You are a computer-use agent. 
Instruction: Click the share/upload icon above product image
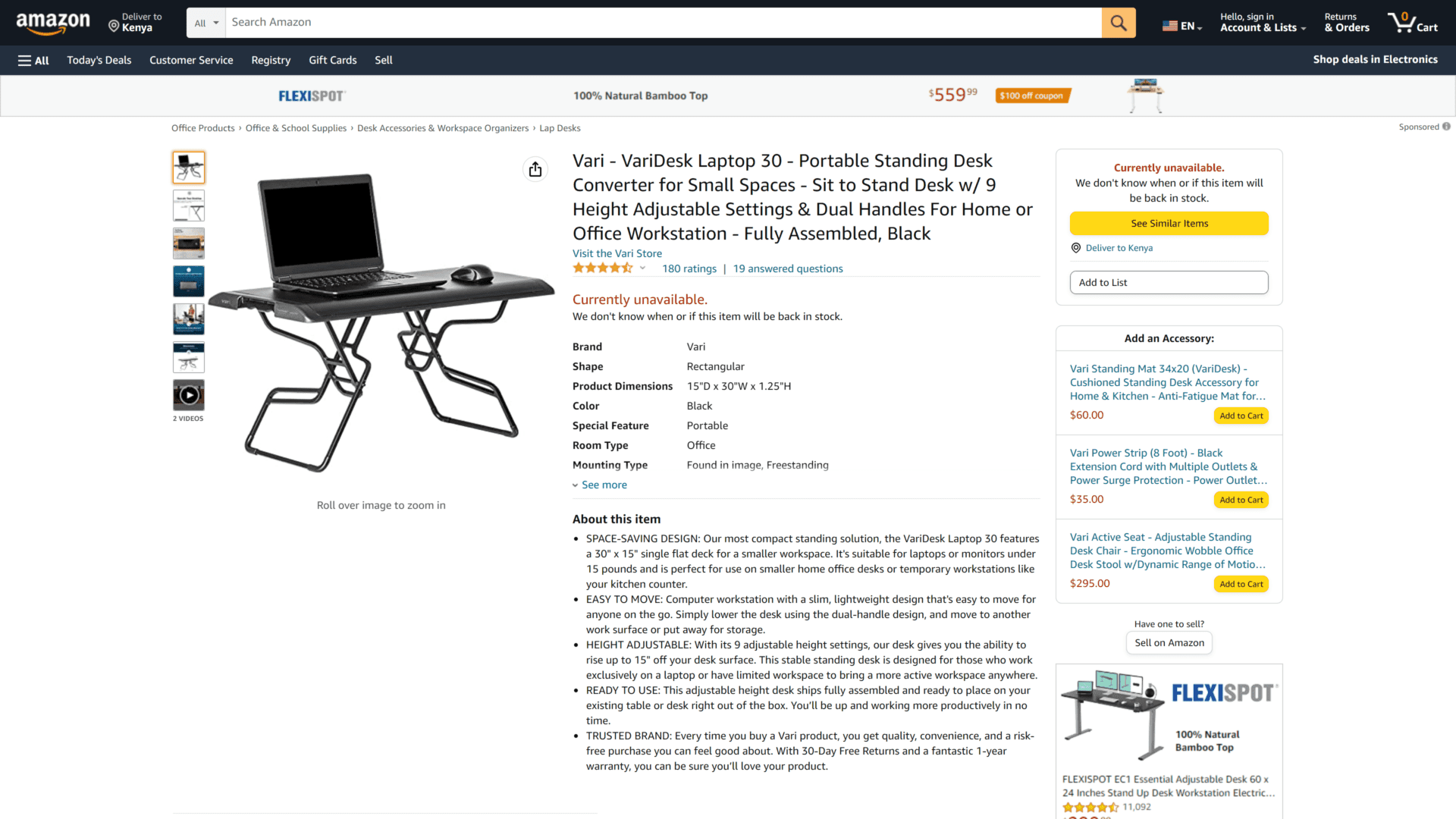[x=535, y=169]
